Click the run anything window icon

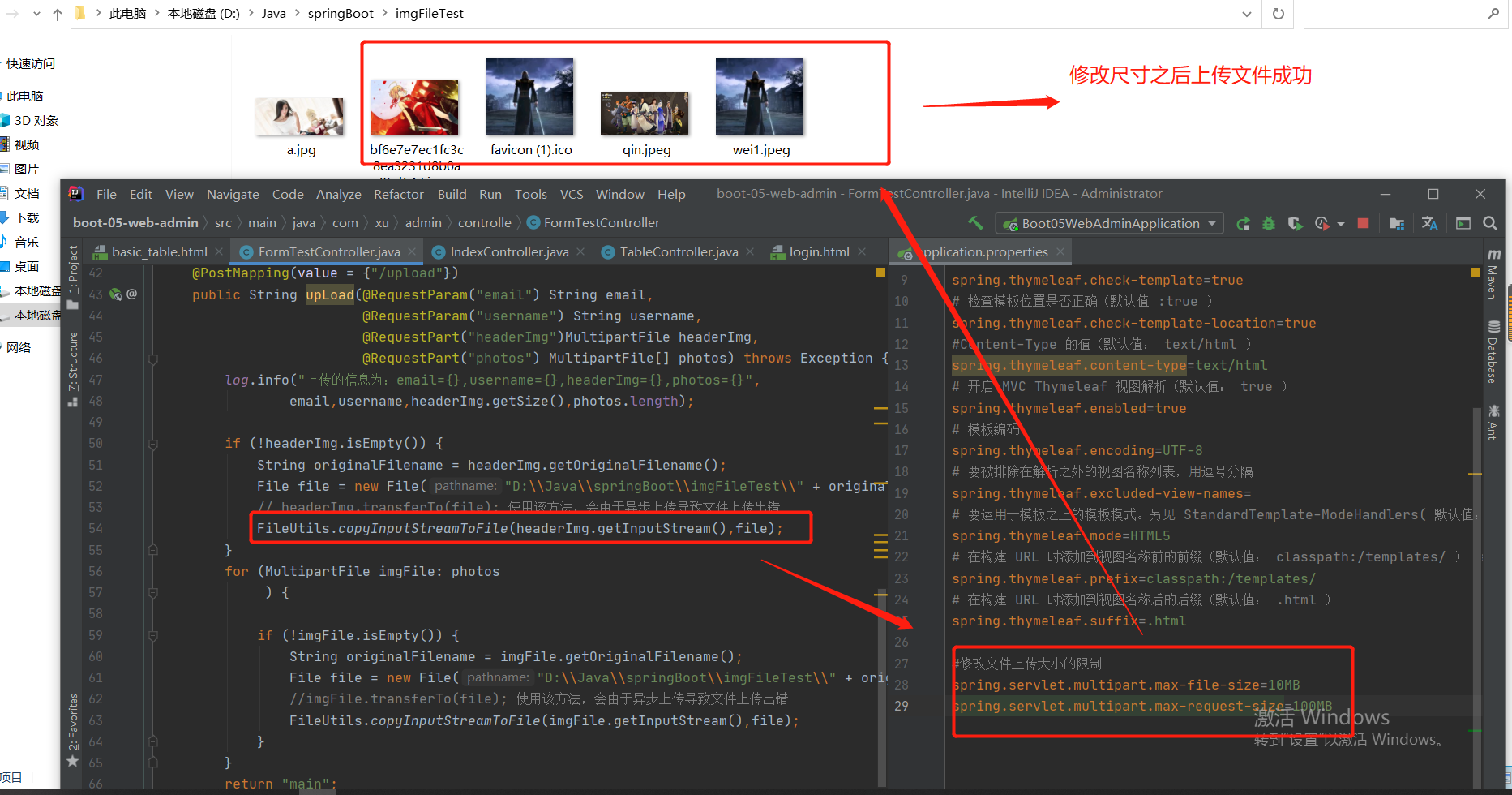tap(1463, 223)
